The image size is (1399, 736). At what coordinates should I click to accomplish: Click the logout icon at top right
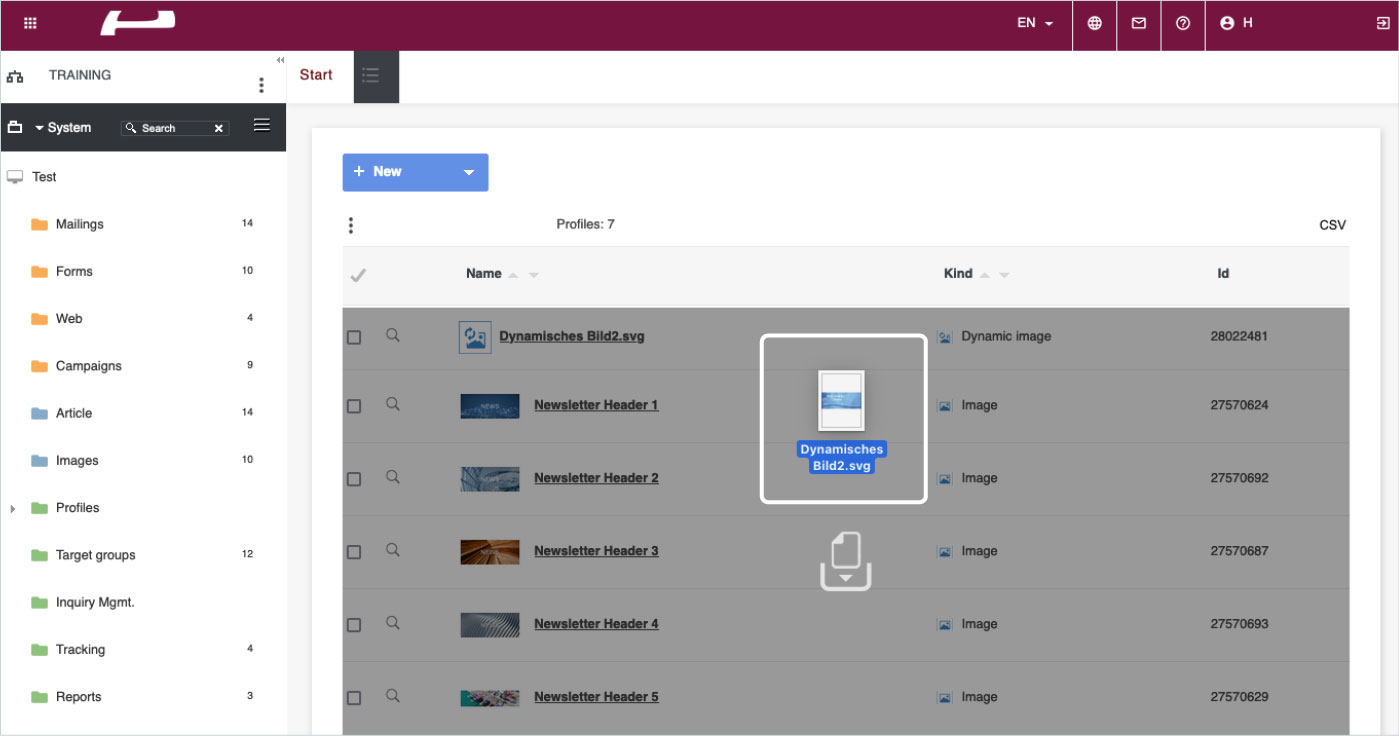(1382, 23)
